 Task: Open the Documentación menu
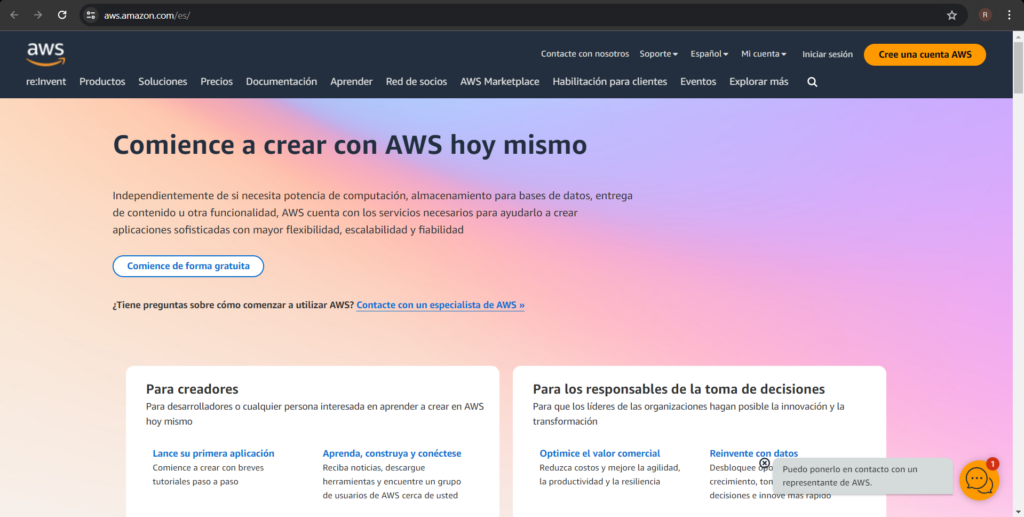point(281,82)
